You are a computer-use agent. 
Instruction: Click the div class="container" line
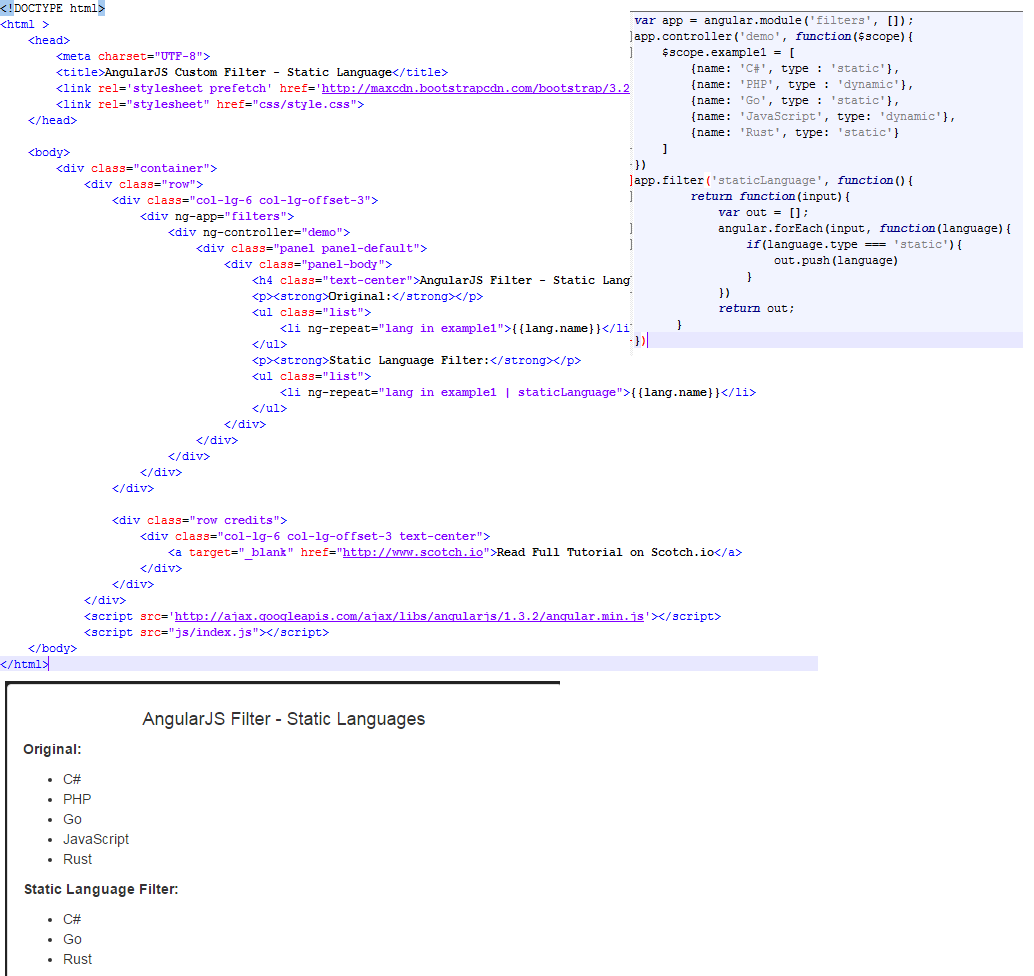click(137, 169)
